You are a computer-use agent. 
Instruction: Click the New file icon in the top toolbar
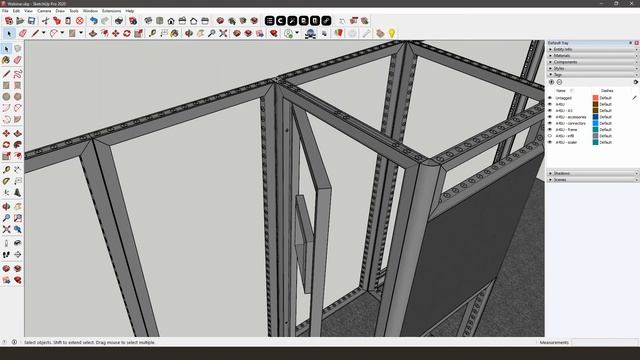(x=9, y=20)
